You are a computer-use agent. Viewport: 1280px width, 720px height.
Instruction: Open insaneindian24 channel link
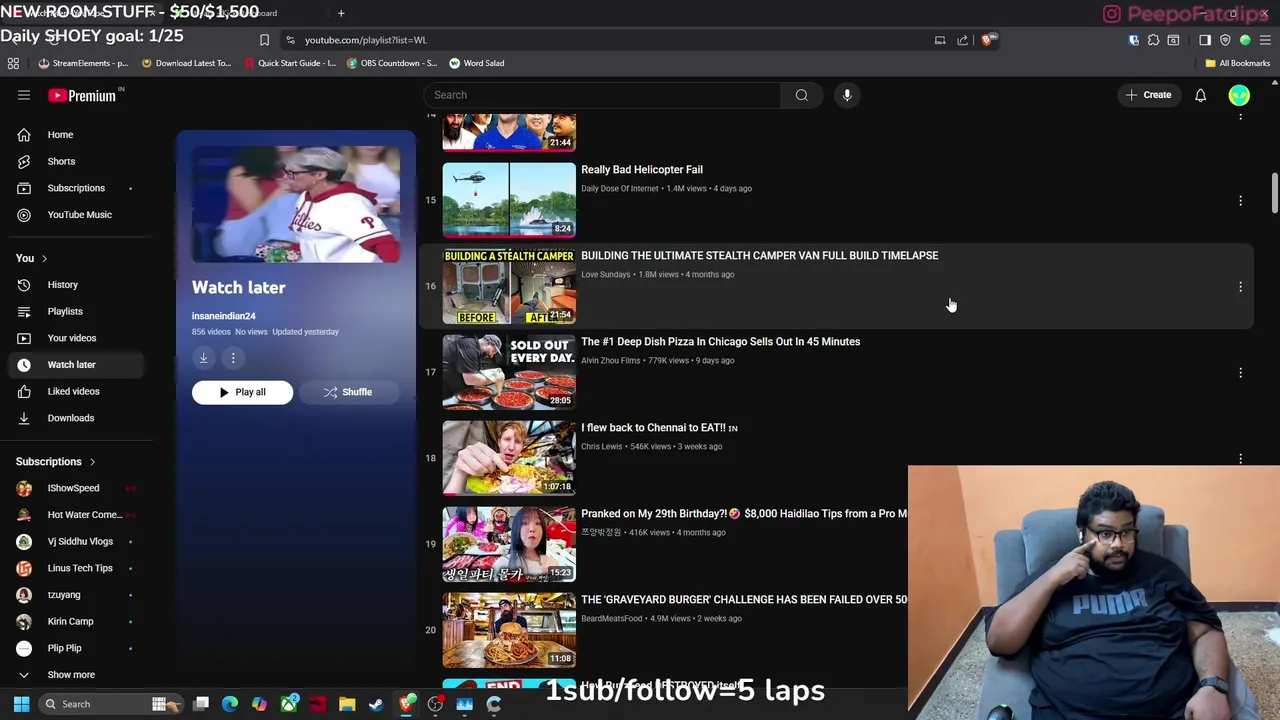(x=223, y=316)
